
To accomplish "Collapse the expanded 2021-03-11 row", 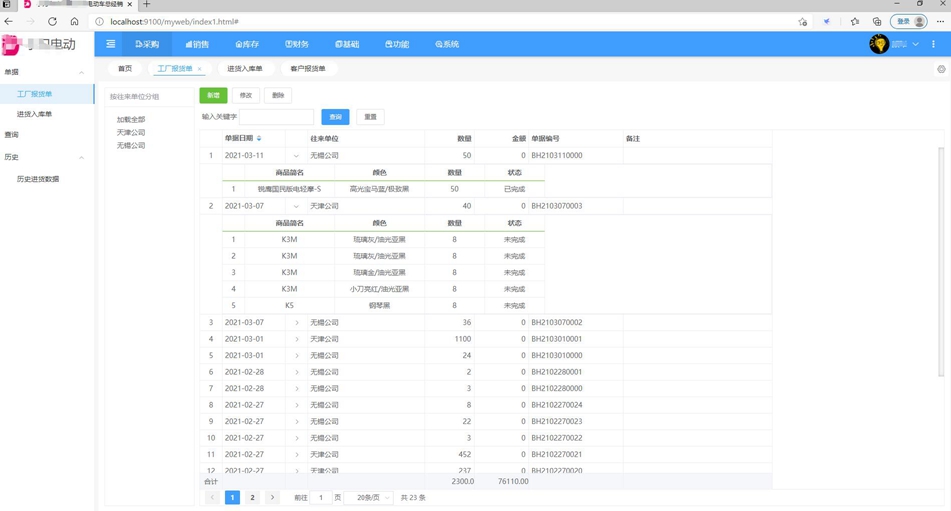I will [x=296, y=156].
